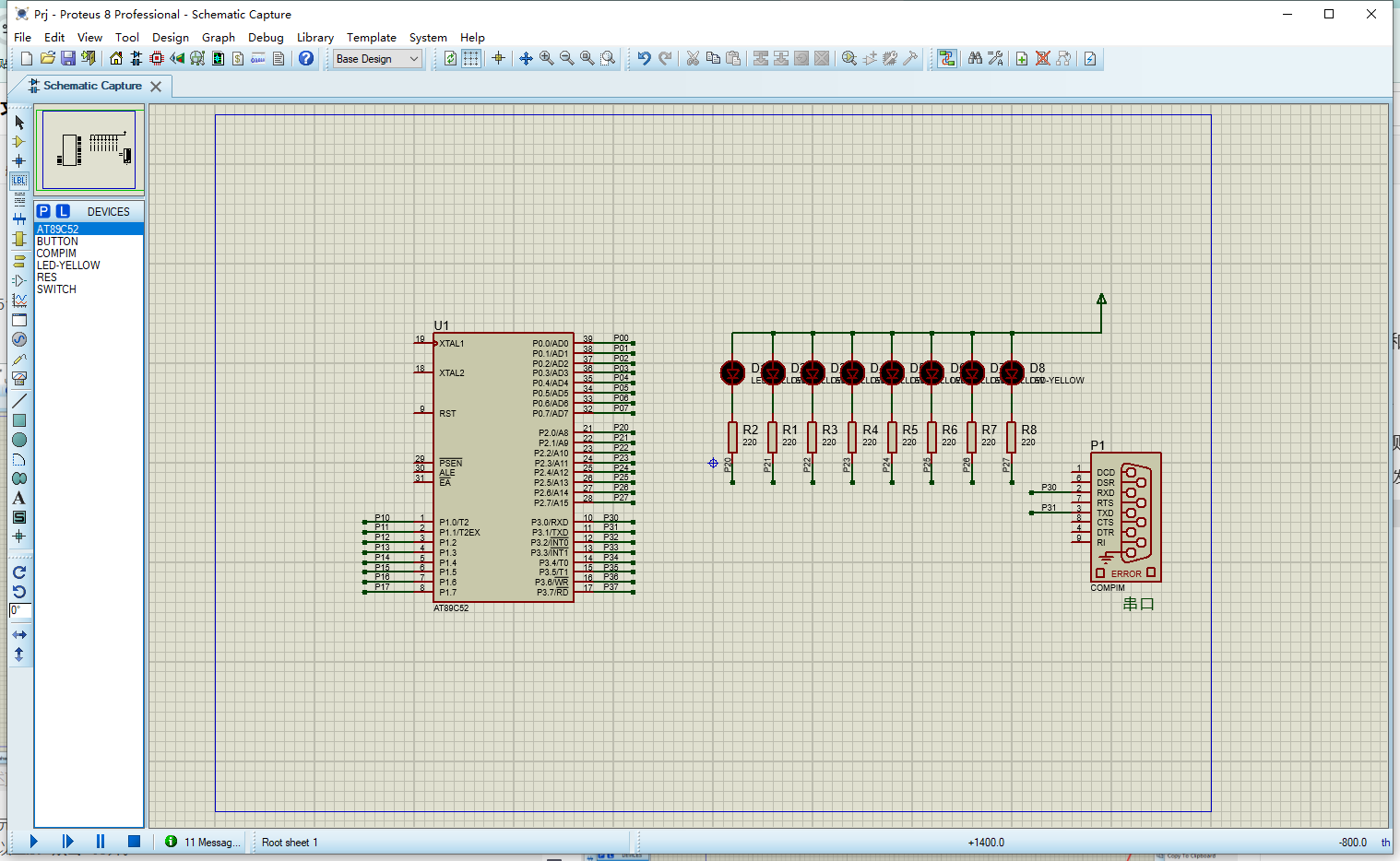Viewport: 1400px width, 861px height.
Task: Close the Schematic Capture tab
Action: [x=156, y=87]
